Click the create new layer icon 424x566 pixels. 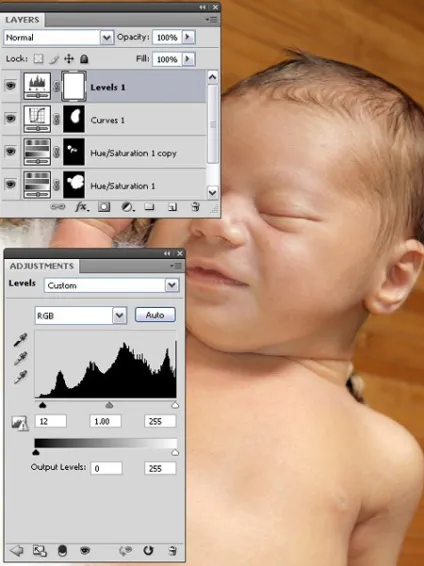coord(172,207)
